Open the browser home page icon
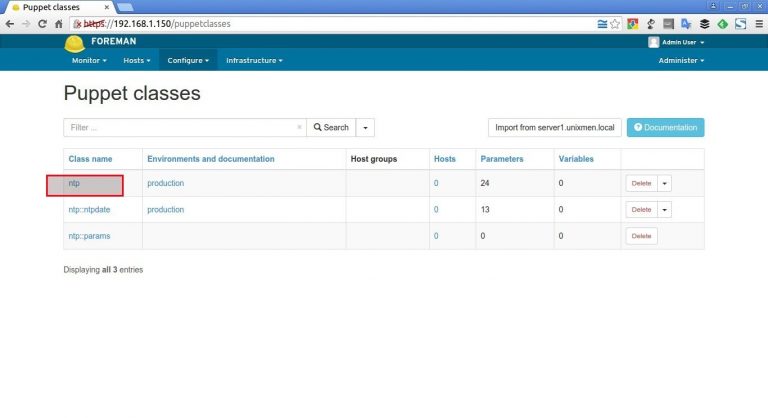Screen dimensions: 768x418 [x=58, y=24]
